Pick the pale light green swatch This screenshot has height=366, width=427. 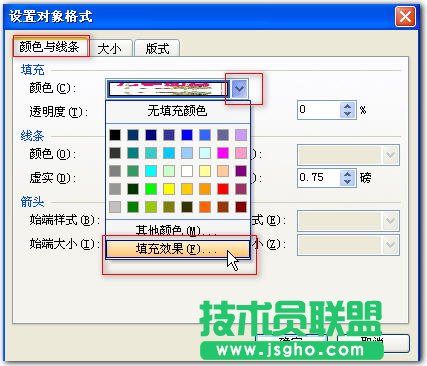169,171
